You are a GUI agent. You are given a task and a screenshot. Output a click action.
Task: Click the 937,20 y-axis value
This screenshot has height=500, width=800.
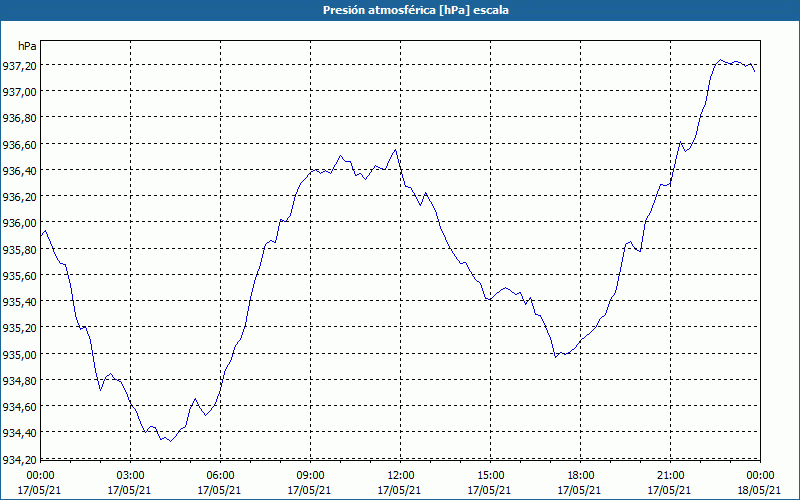[x=20, y=65]
